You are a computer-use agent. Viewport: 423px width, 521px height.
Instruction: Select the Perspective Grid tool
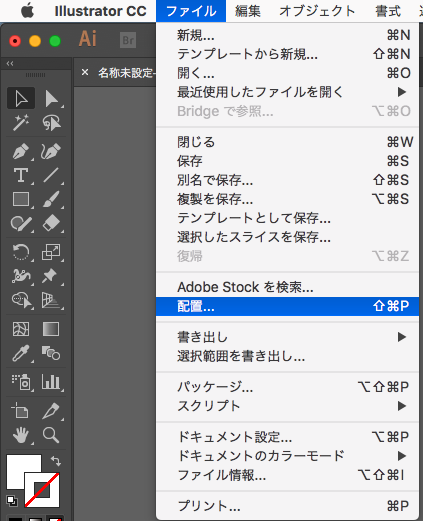51,300
